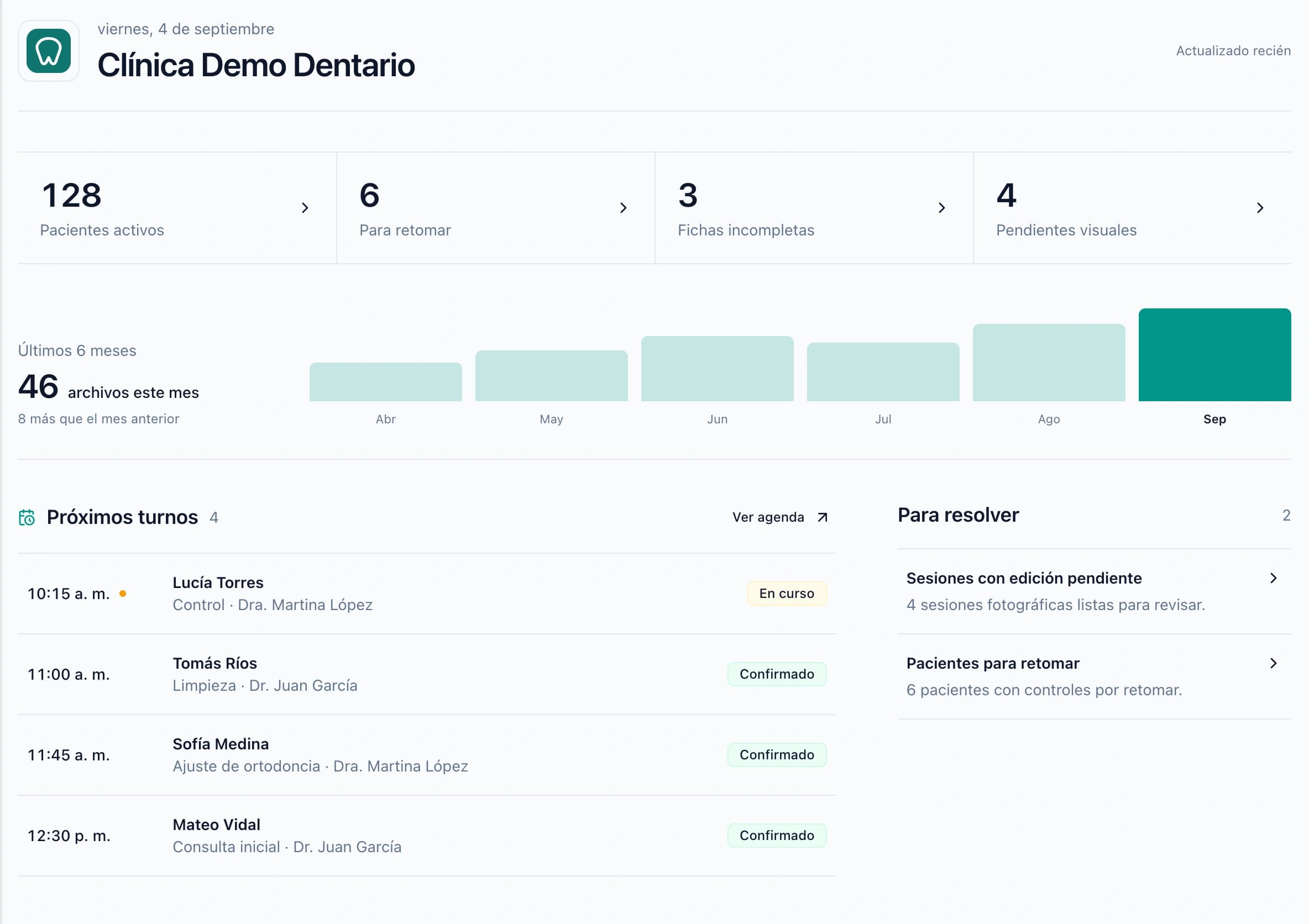
Task: Click Confirmado badge for Mateo Vidal
Action: 777,836
